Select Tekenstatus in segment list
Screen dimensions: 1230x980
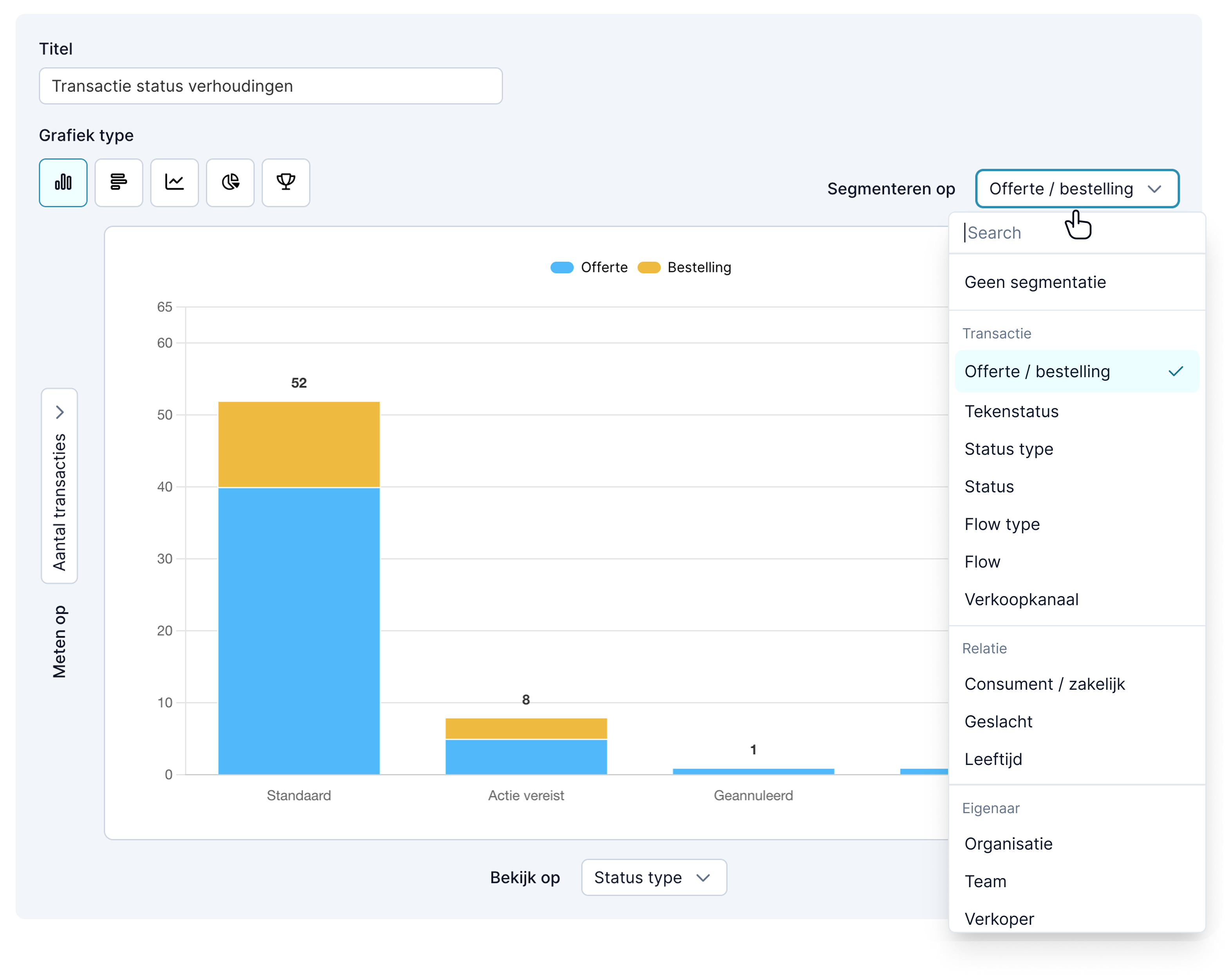click(1011, 412)
